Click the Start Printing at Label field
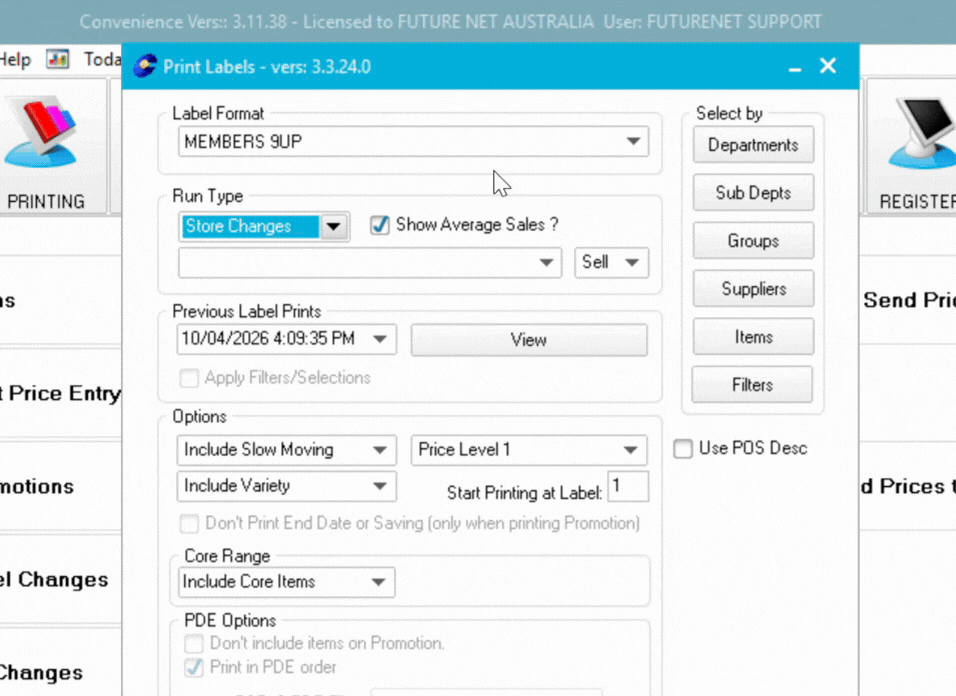The width and height of the screenshot is (956, 696). pyautogui.click(x=628, y=487)
